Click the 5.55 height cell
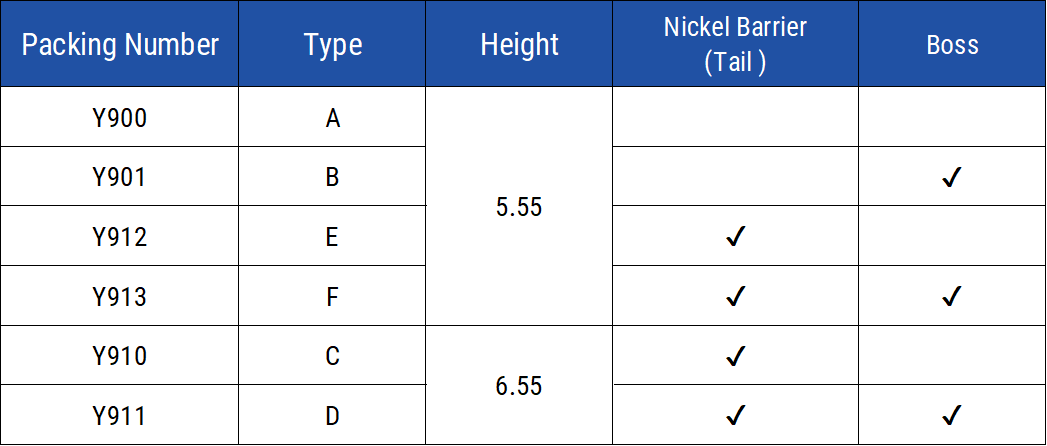 [x=519, y=207]
